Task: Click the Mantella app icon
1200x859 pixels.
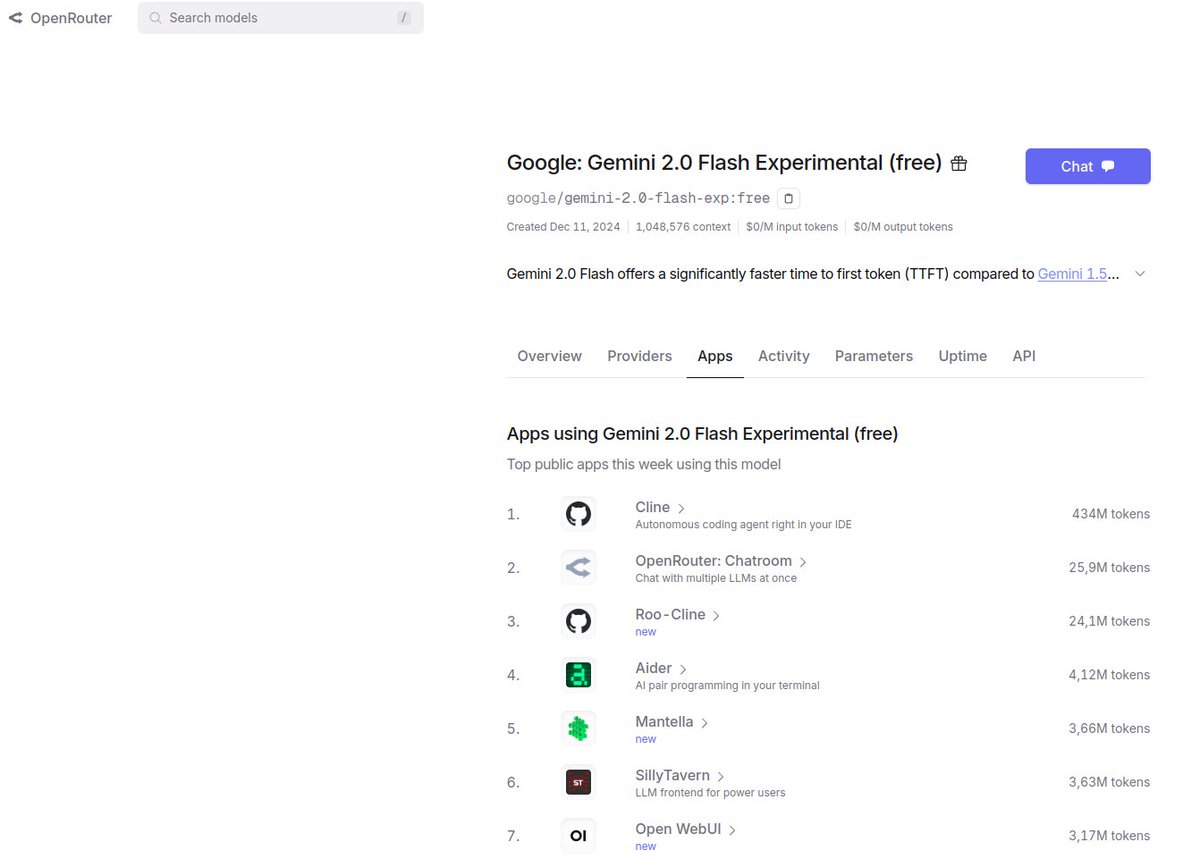Action: (x=578, y=728)
